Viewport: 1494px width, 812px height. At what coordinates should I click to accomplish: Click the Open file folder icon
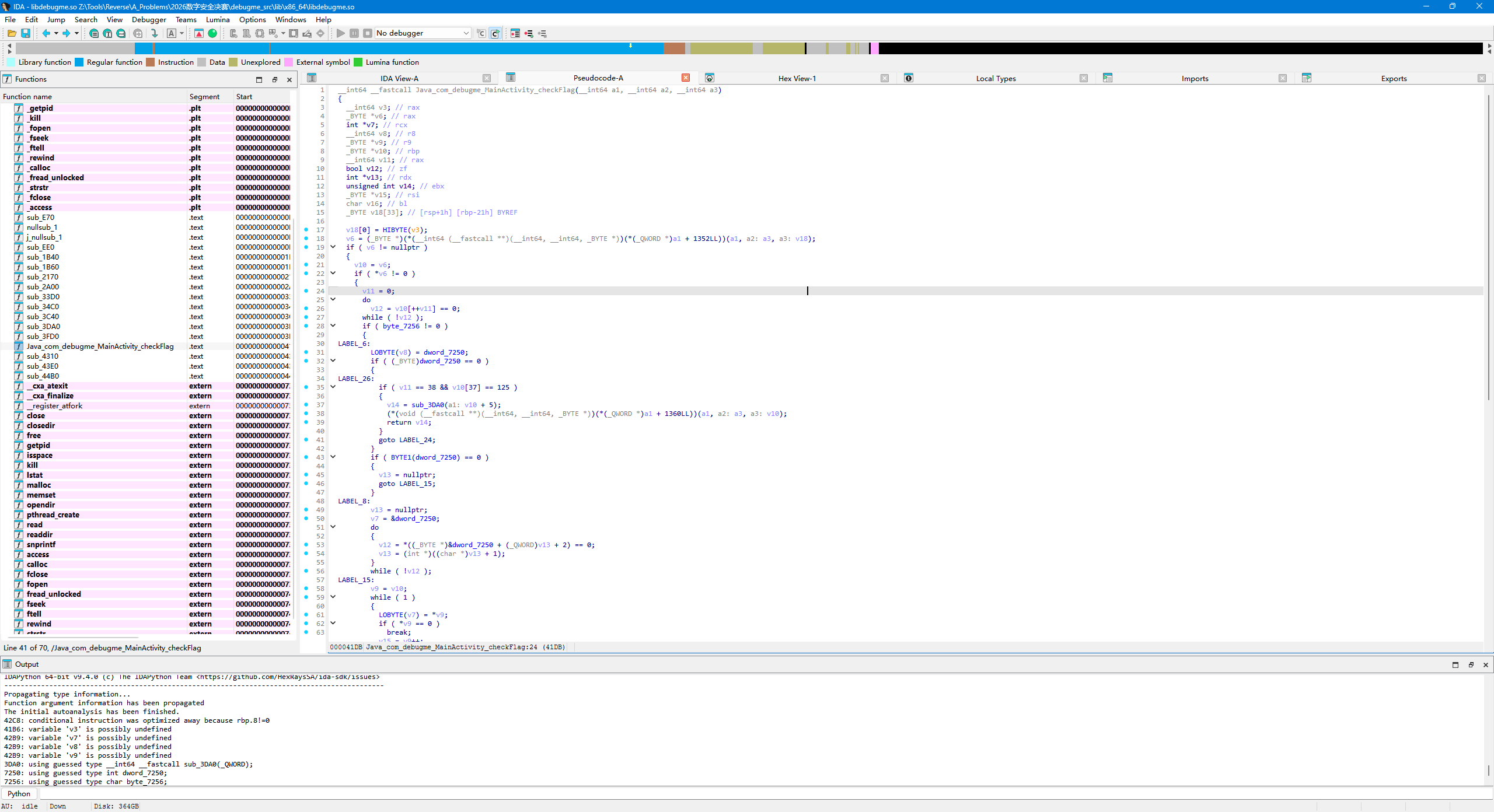[12, 33]
